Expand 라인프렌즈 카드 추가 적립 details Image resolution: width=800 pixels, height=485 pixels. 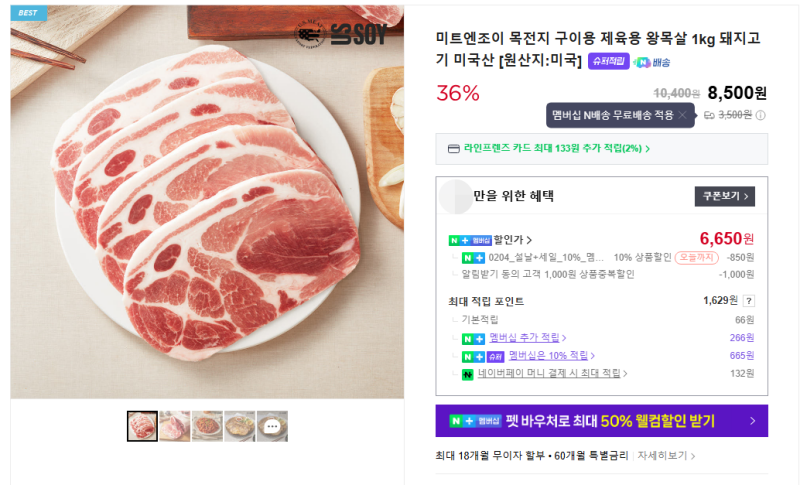point(647,149)
